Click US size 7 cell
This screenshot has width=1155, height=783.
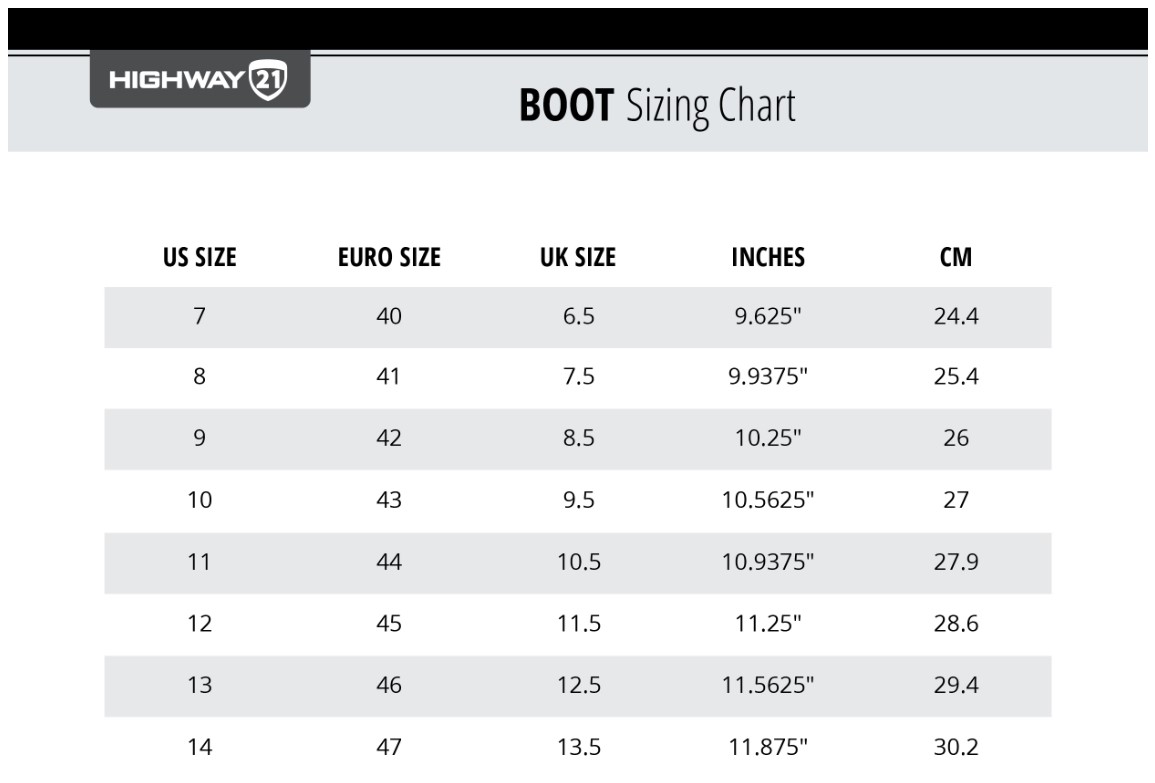[x=200, y=316]
